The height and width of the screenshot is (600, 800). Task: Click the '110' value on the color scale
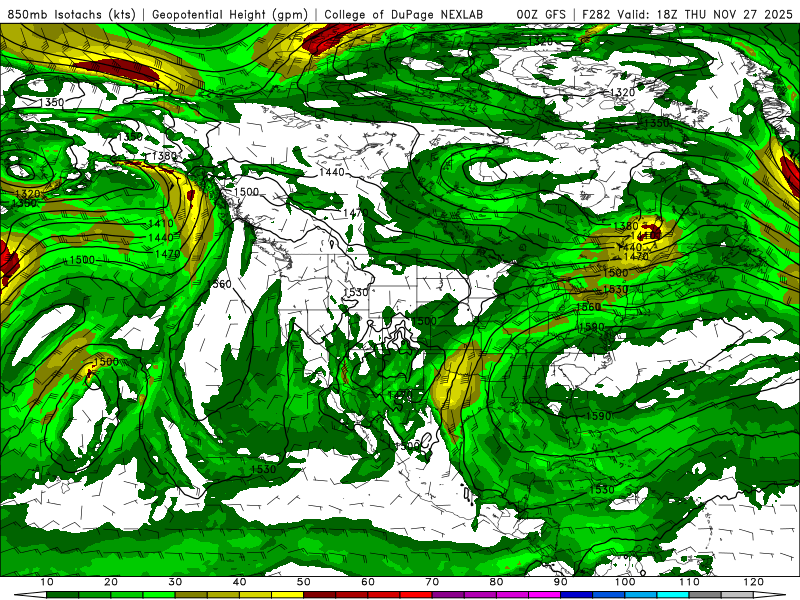[x=689, y=582]
